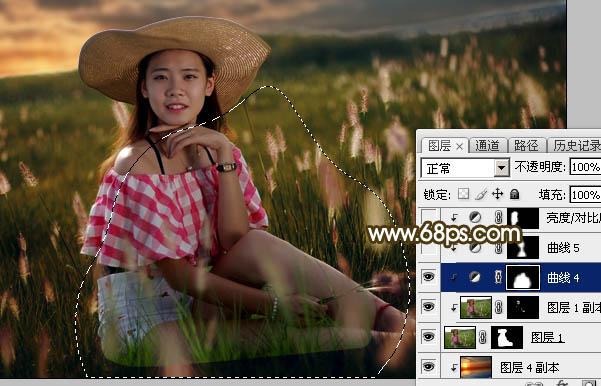Viewport: 601px width, 386px height.
Task: Show the 亮度/对比度 layer visibility box
Action: click(429, 218)
